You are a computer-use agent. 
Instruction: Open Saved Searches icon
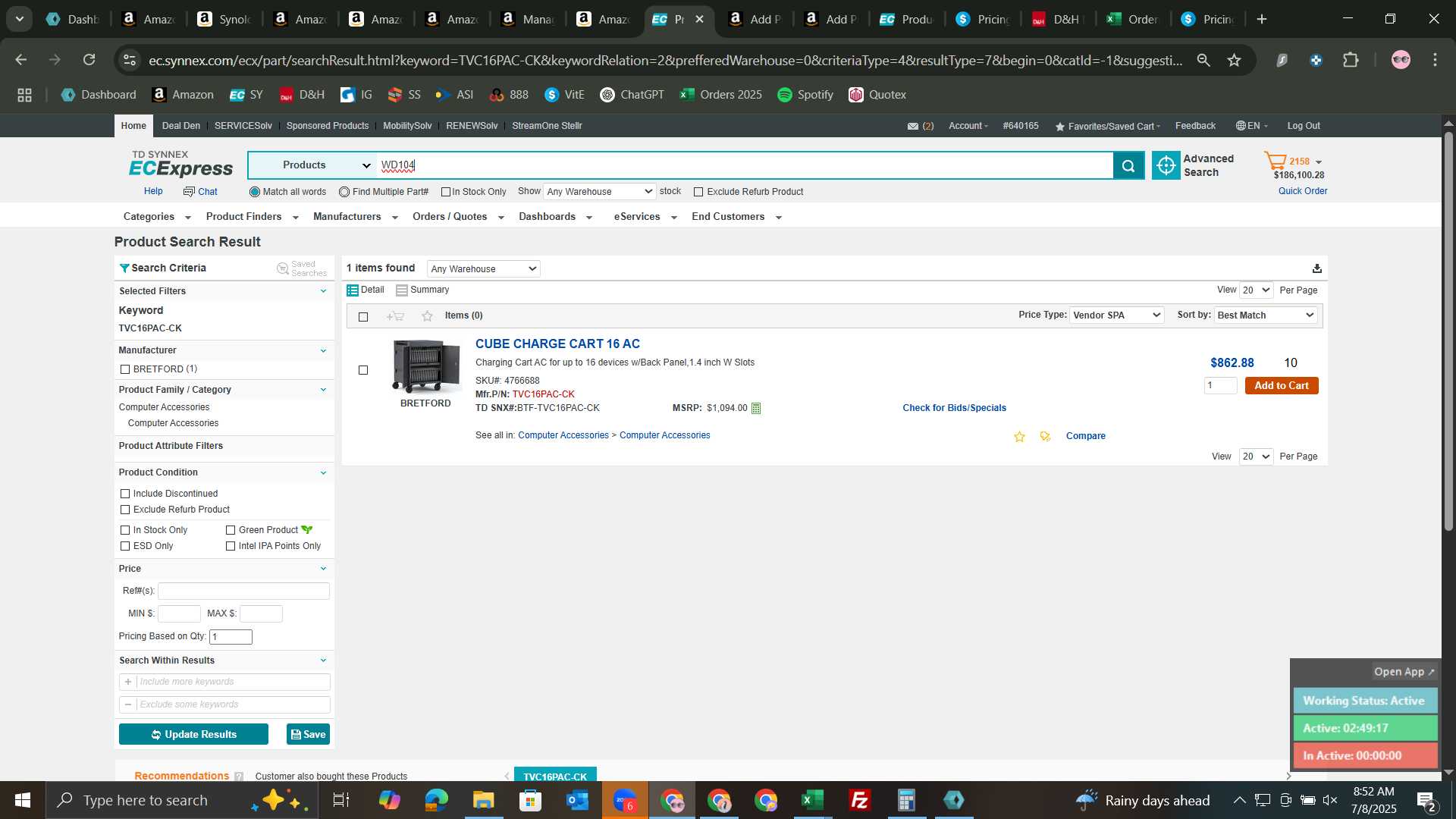pyautogui.click(x=283, y=268)
